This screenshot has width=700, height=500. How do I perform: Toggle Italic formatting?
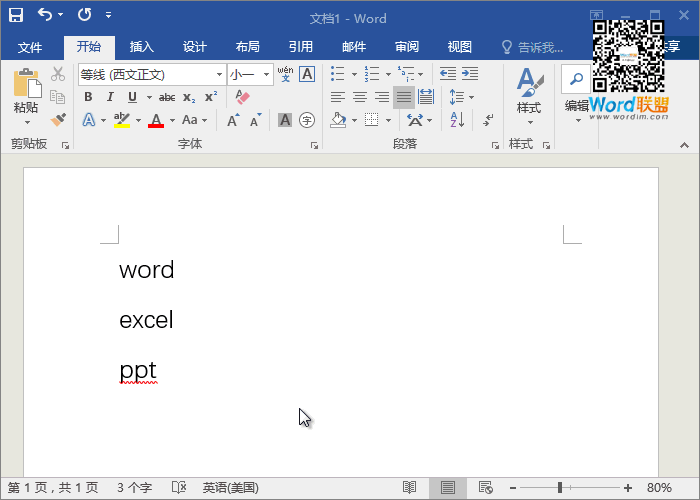(x=110, y=97)
